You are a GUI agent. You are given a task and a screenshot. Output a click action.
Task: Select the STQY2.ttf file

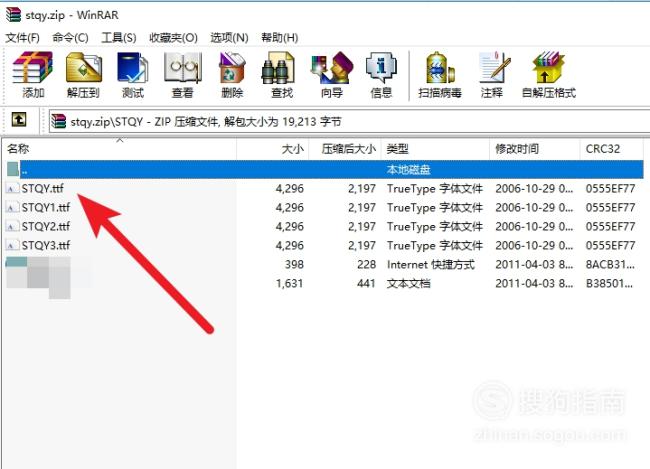coord(46,226)
